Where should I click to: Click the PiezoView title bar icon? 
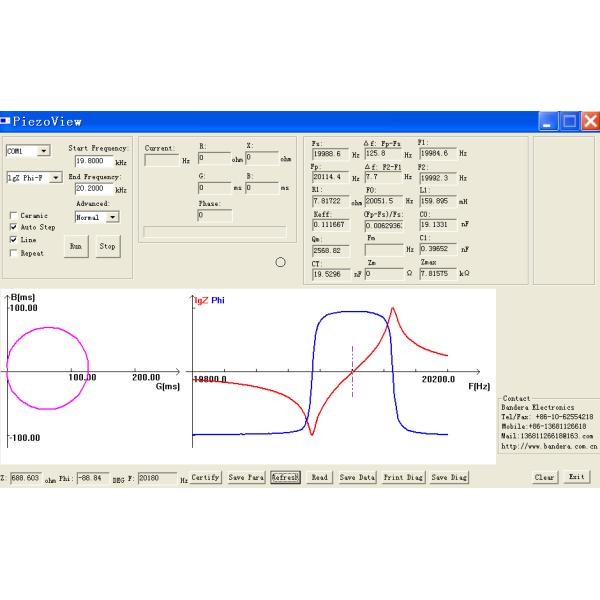(6, 122)
